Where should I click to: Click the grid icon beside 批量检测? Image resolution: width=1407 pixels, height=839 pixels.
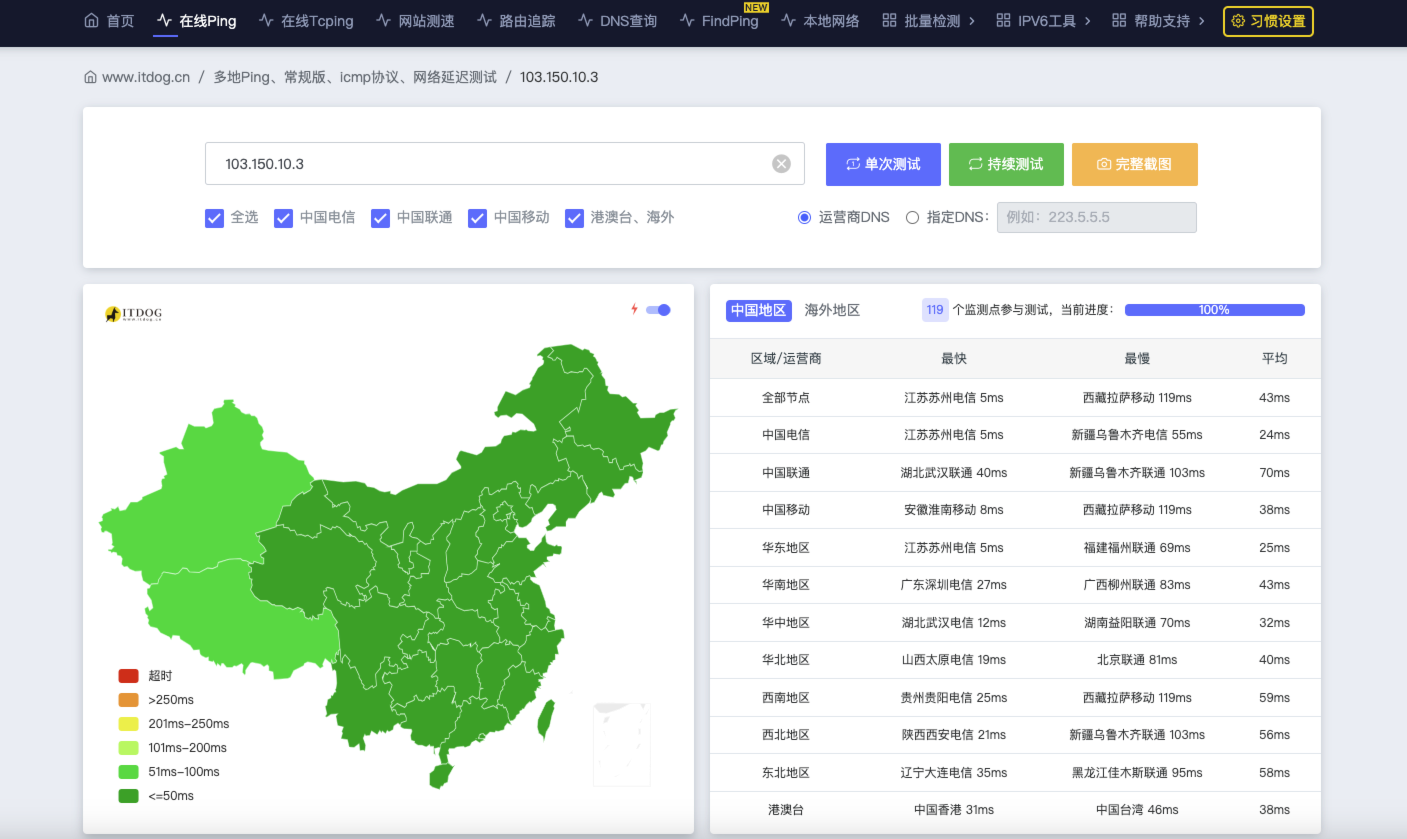[889, 20]
